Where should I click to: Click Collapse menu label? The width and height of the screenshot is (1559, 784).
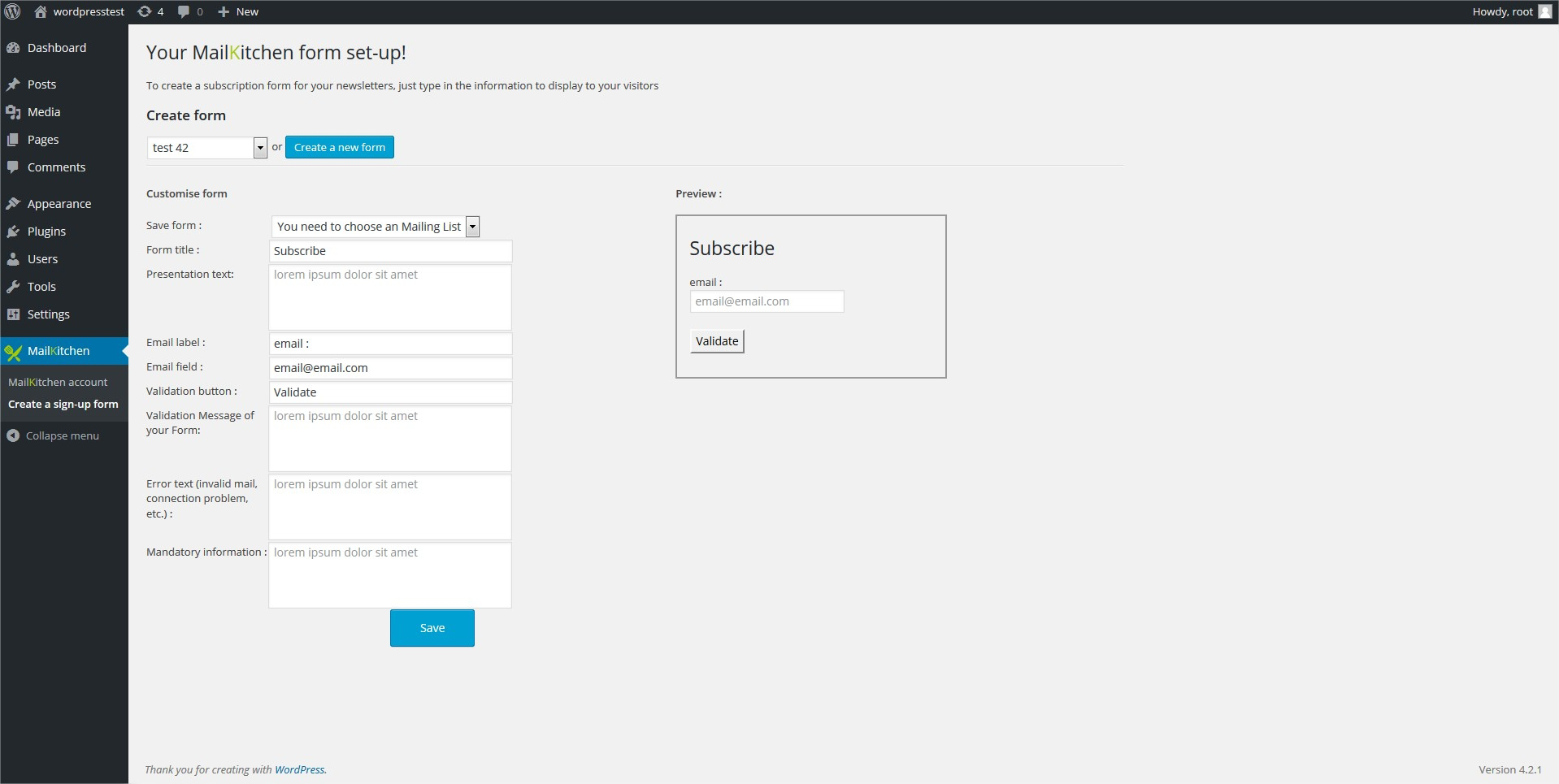click(63, 435)
